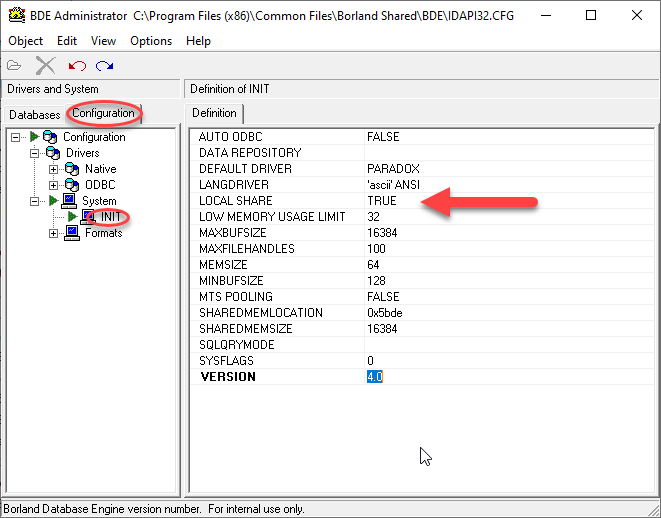
Task: Minimize the BDE Administrator window
Action: click(x=546, y=16)
